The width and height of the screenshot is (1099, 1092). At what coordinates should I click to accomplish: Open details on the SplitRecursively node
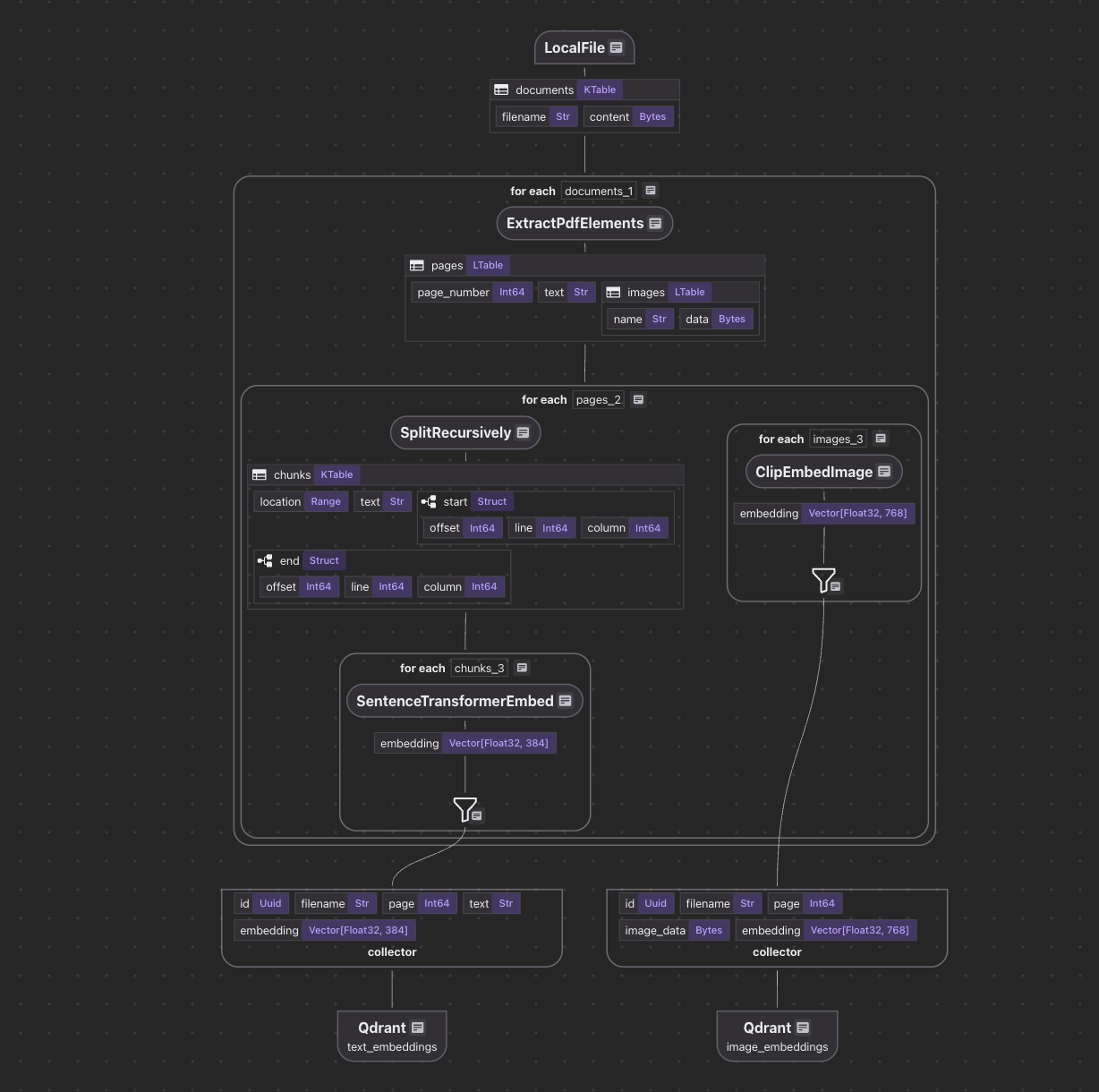tap(524, 432)
